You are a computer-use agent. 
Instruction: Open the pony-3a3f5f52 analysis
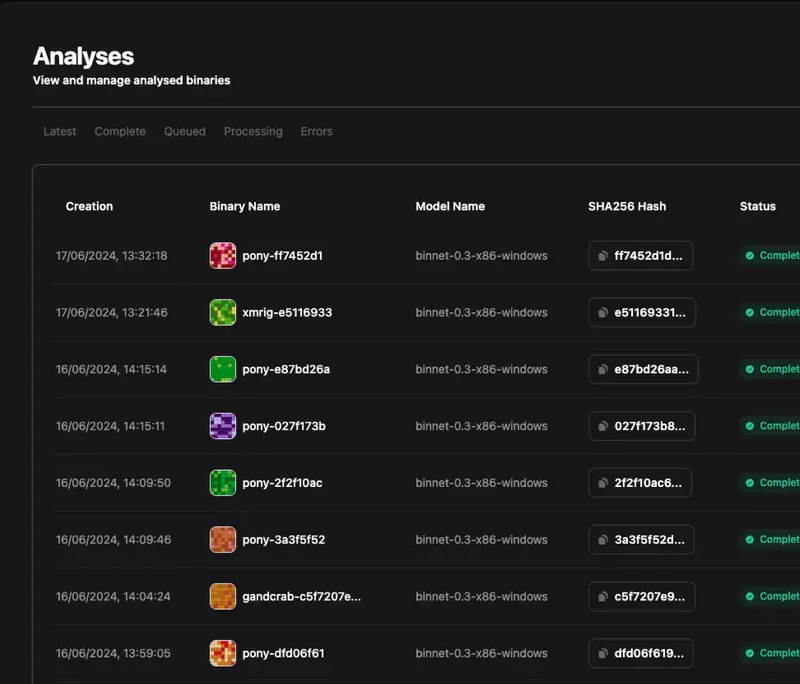coord(283,540)
